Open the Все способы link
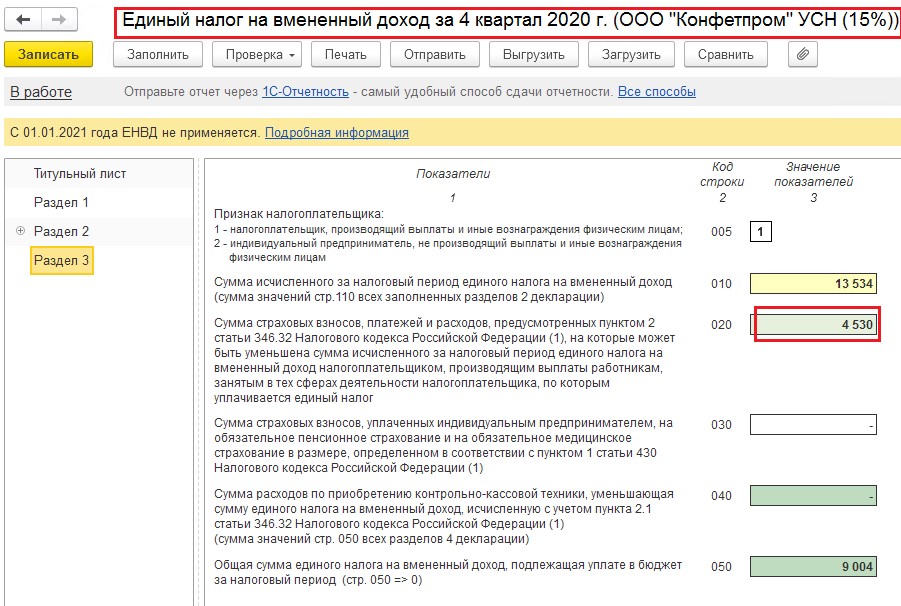The height and width of the screenshot is (606, 901). pyautogui.click(x=657, y=92)
